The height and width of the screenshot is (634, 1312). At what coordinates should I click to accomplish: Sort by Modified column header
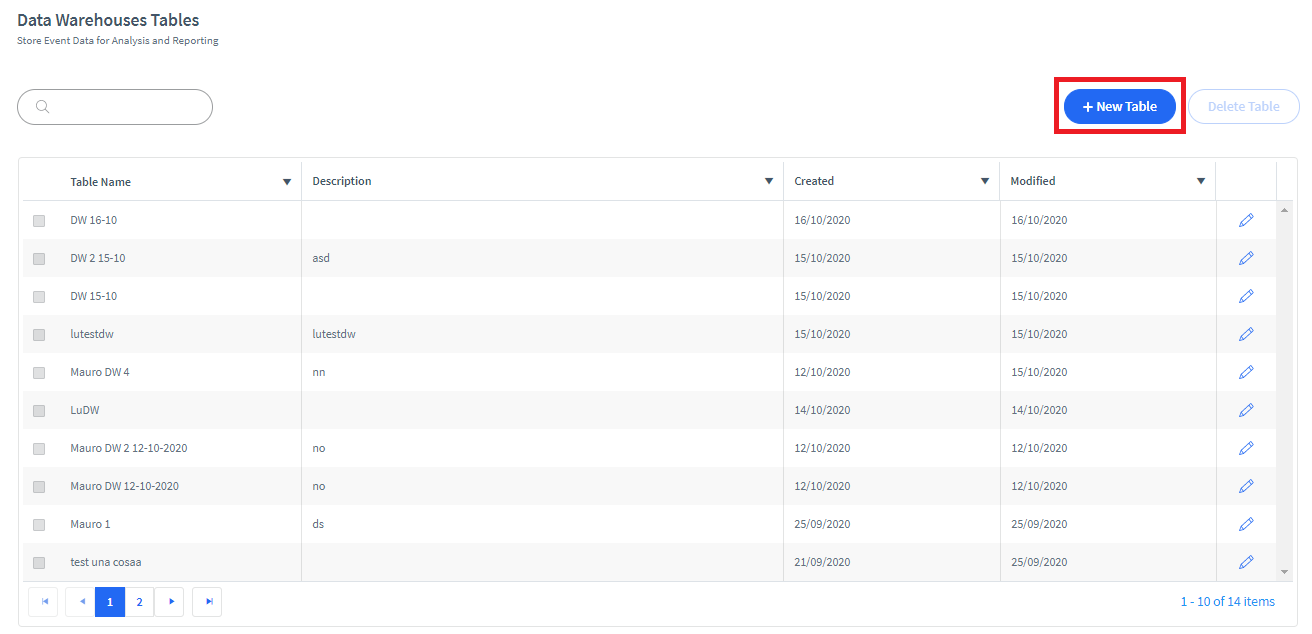coord(1033,181)
